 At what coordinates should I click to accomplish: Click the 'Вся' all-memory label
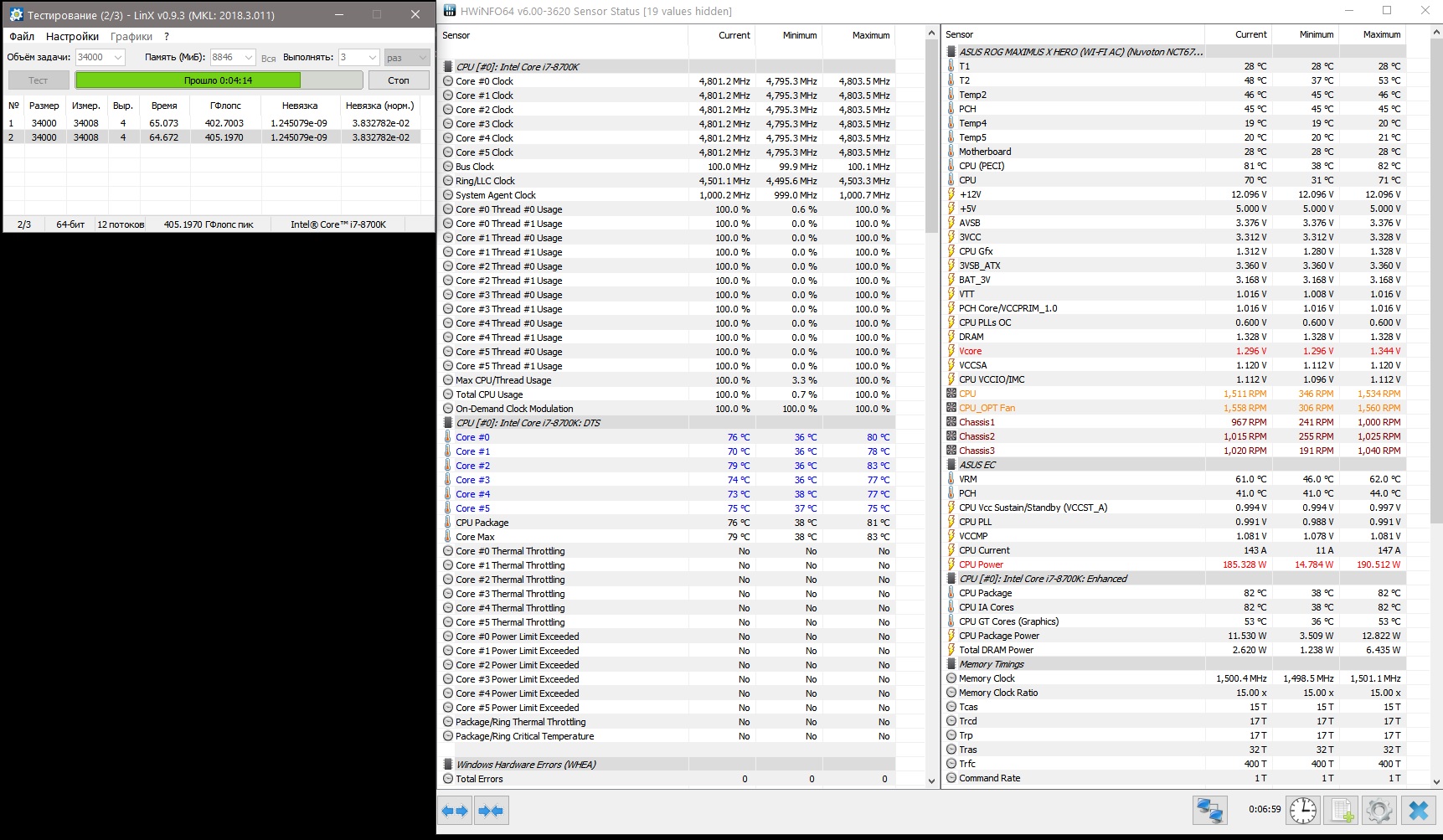click(268, 59)
